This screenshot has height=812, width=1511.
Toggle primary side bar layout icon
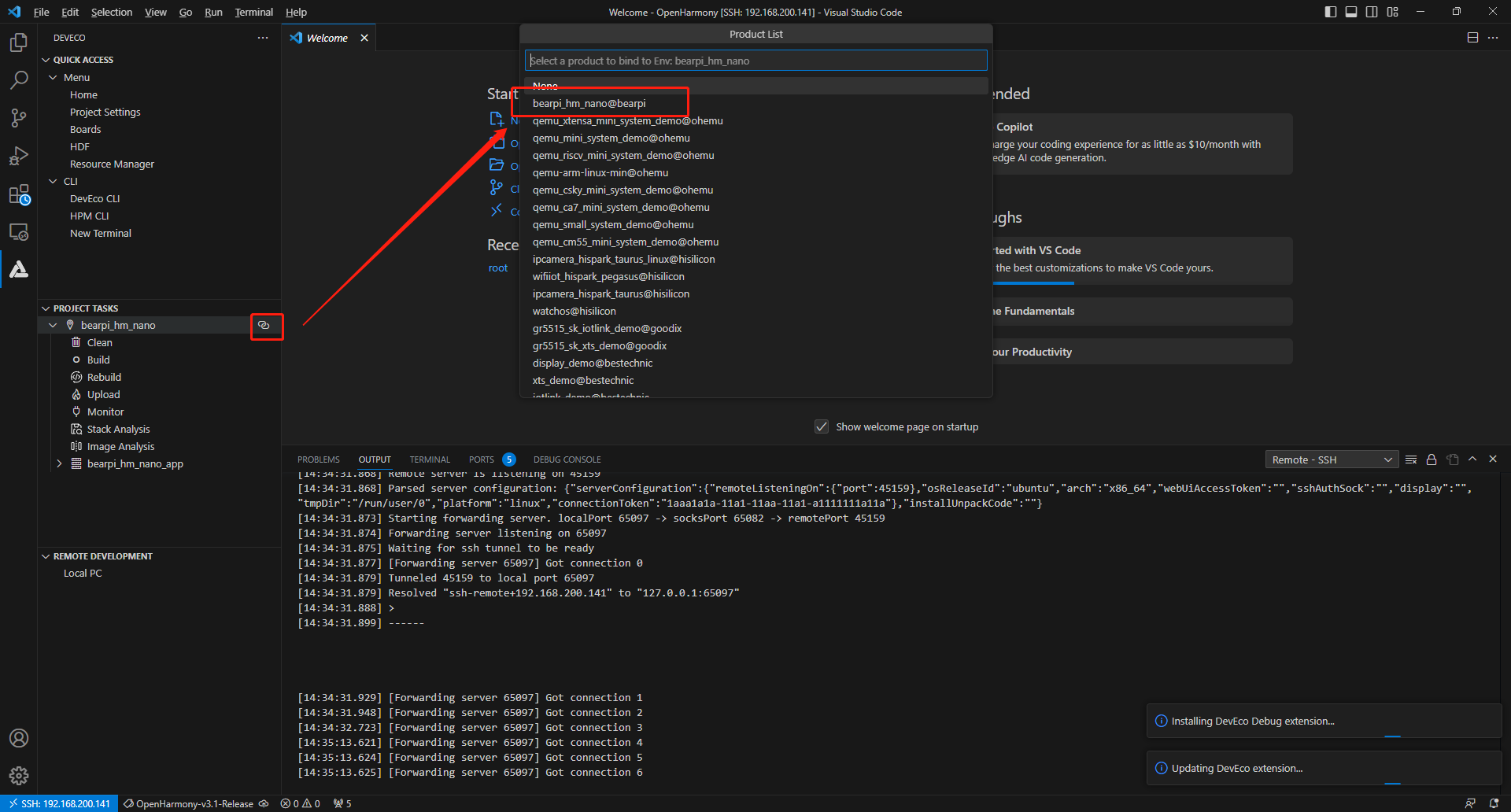(1331, 12)
